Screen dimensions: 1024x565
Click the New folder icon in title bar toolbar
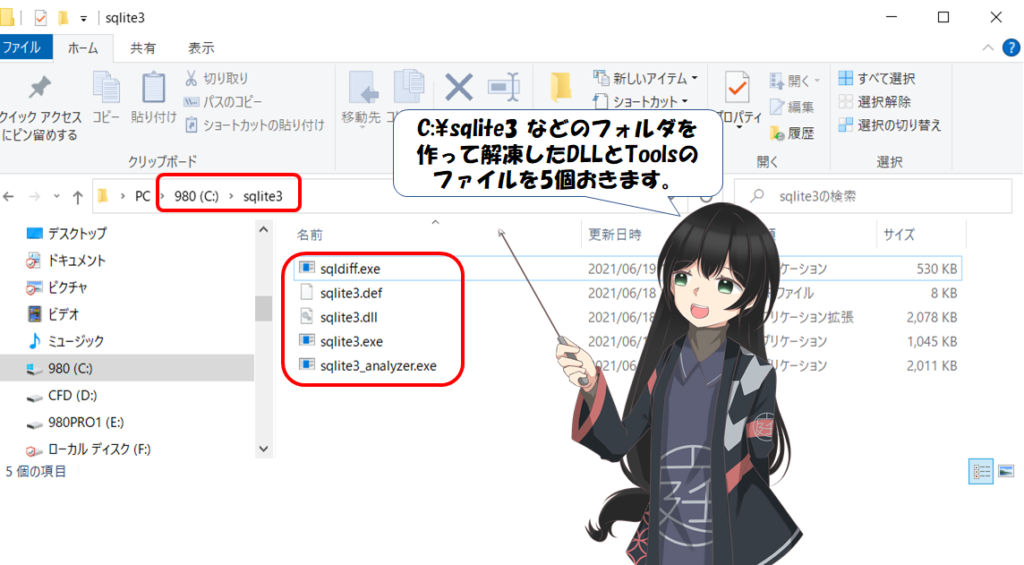[x=63, y=18]
